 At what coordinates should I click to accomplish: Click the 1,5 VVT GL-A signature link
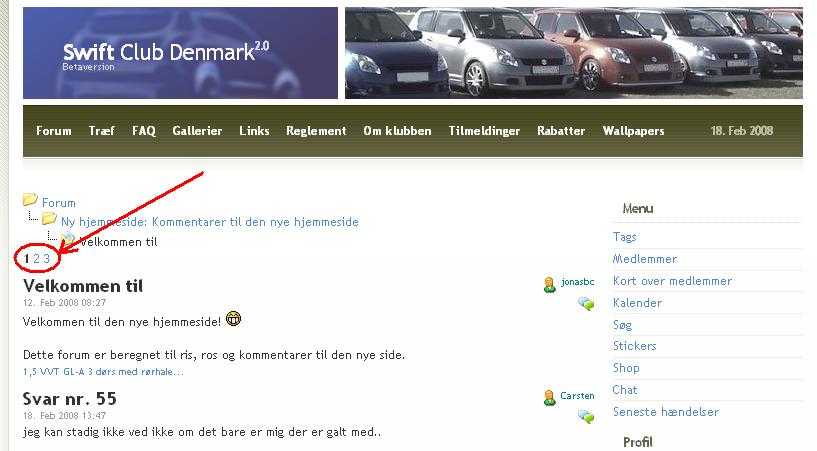(103, 372)
